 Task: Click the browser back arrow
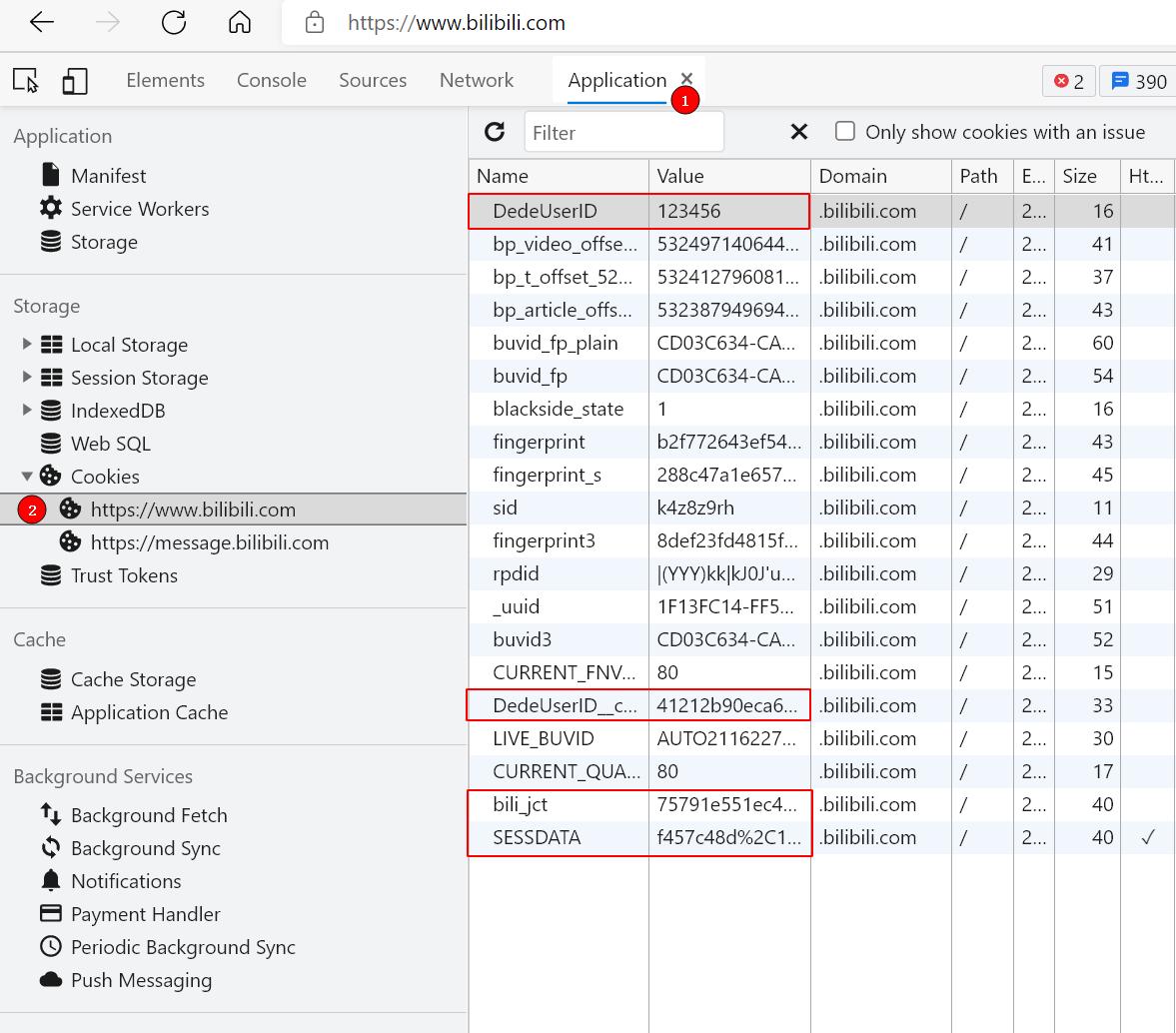click(x=42, y=23)
